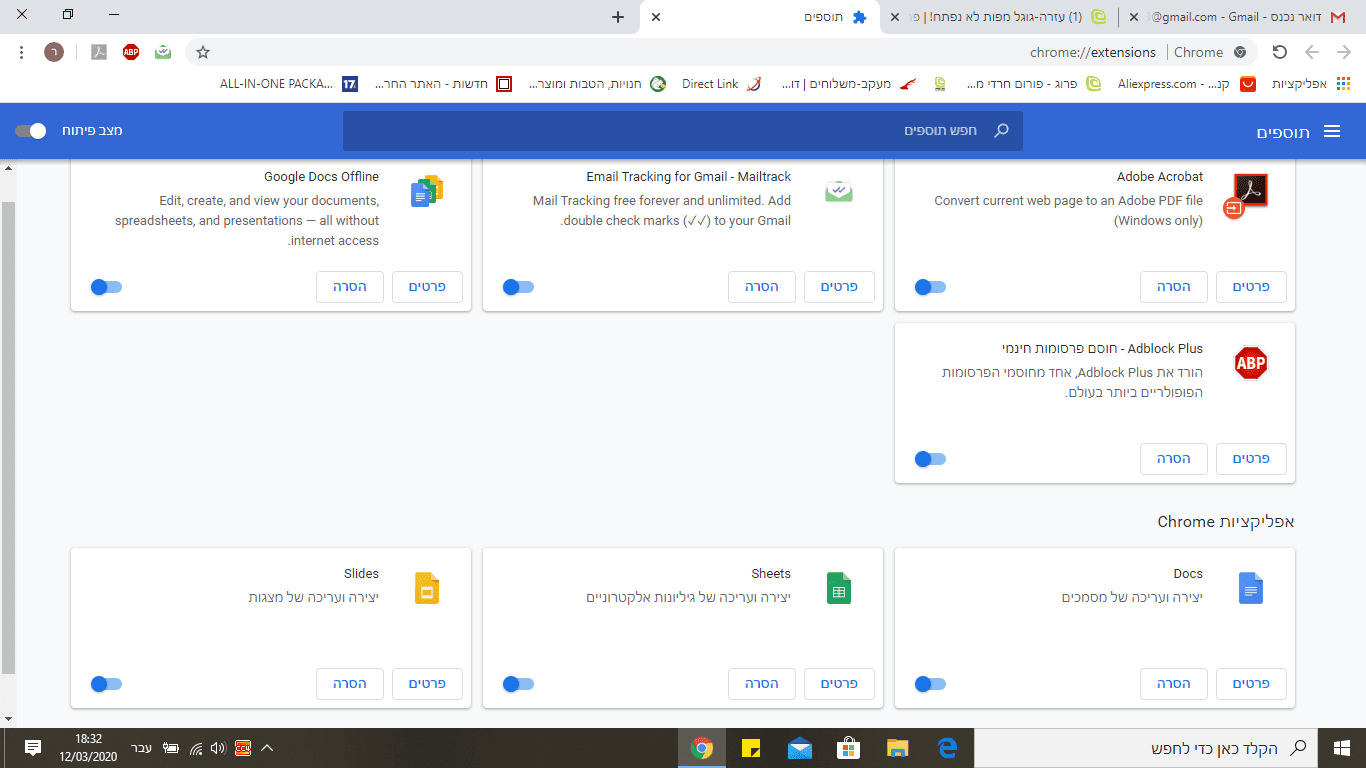Show hidden system tray icons chevron
The height and width of the screenshot is (768, 1366).
click(267, 748)
